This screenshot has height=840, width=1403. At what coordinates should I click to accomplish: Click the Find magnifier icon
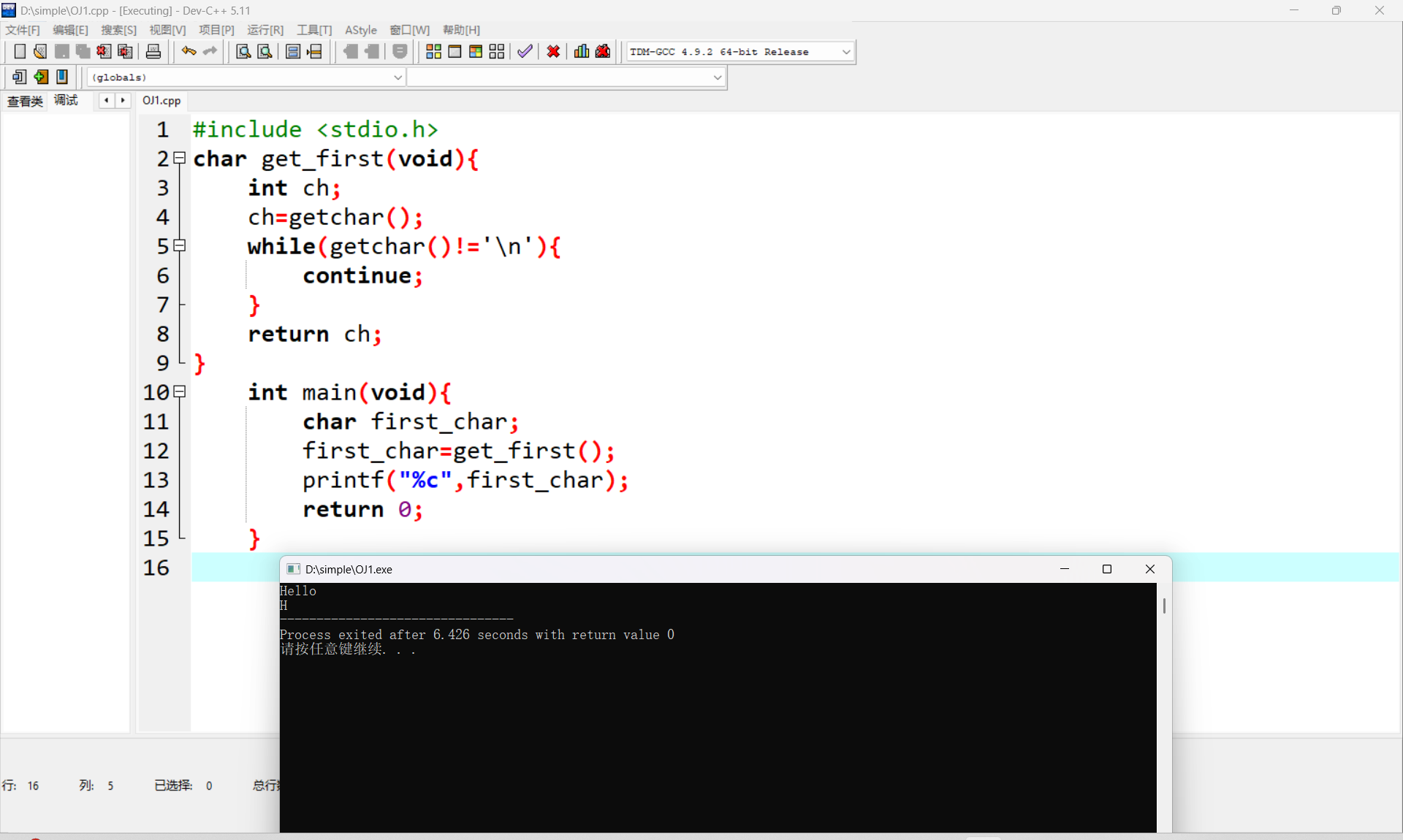[x=243, y=51]
